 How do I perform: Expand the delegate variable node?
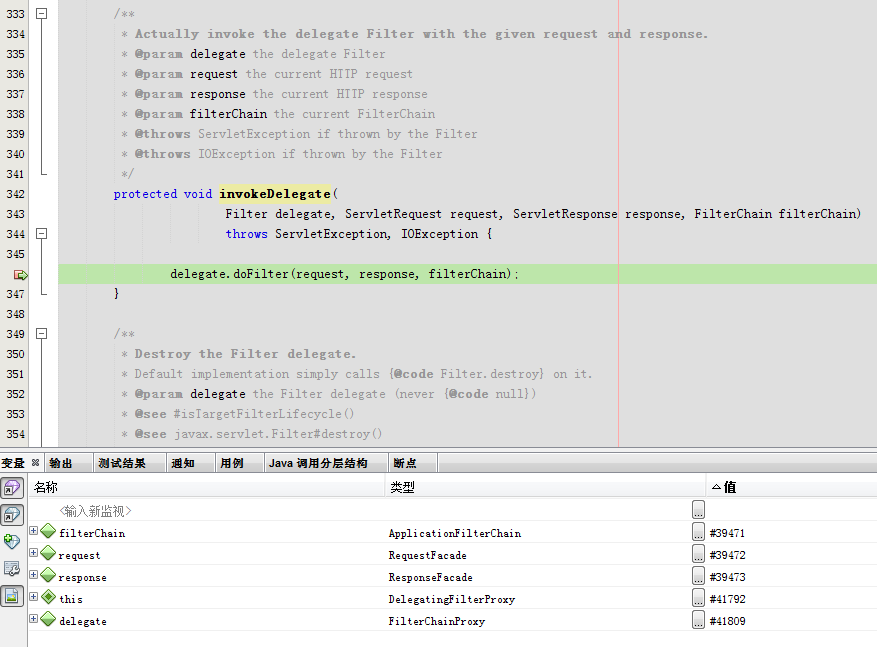[x=34, y=618]
